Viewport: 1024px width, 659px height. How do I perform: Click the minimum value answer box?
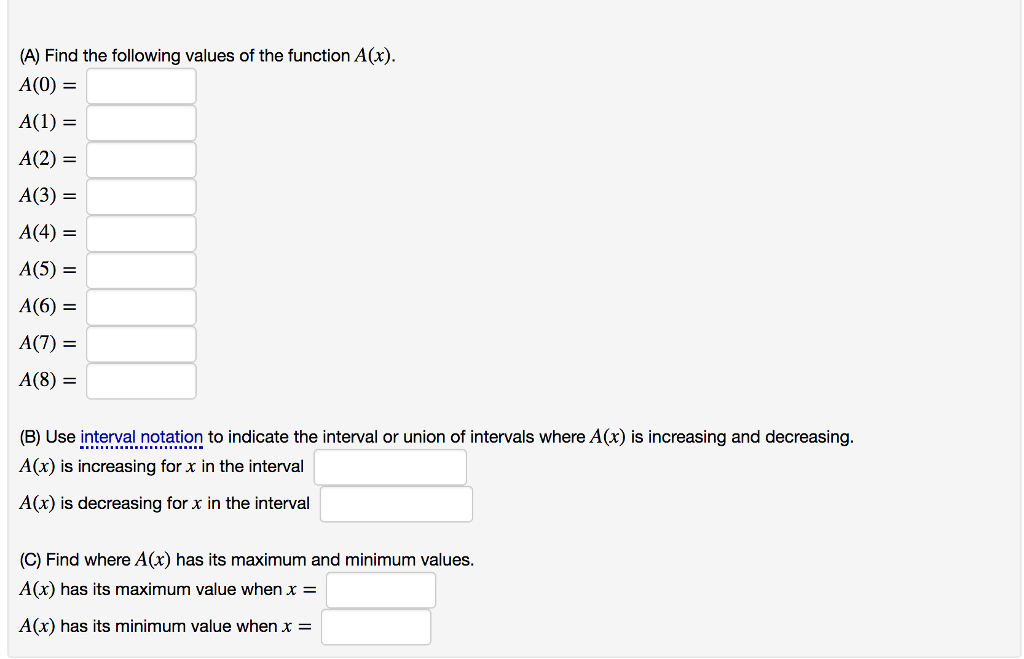pos(375,627)
